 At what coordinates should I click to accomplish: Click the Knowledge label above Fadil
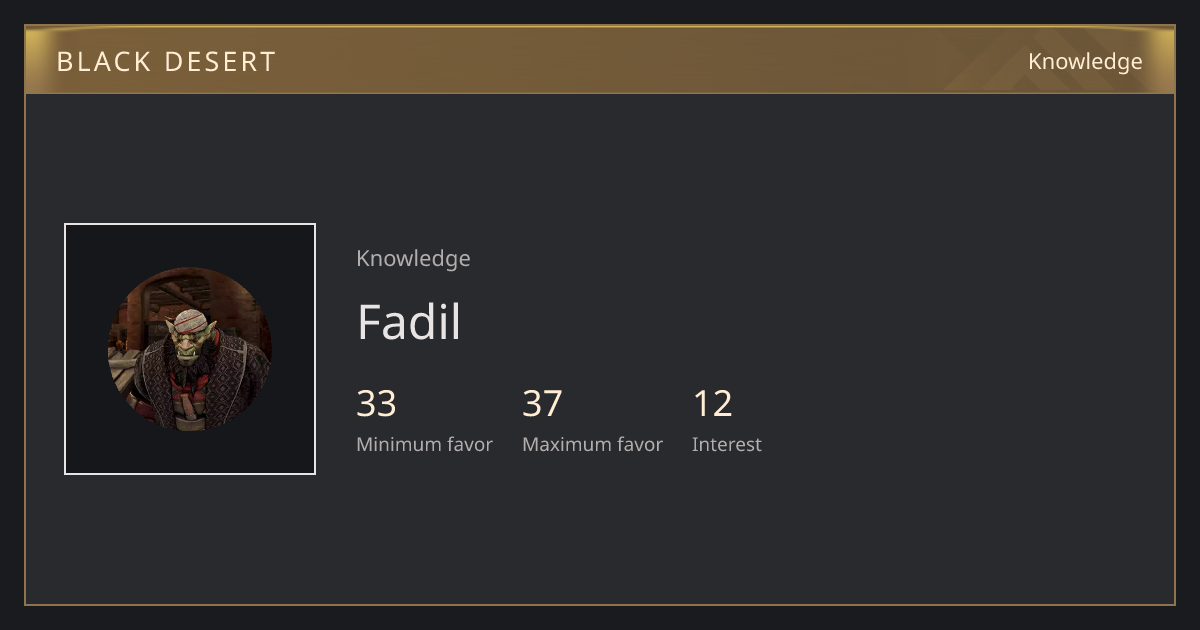[413, 259]
